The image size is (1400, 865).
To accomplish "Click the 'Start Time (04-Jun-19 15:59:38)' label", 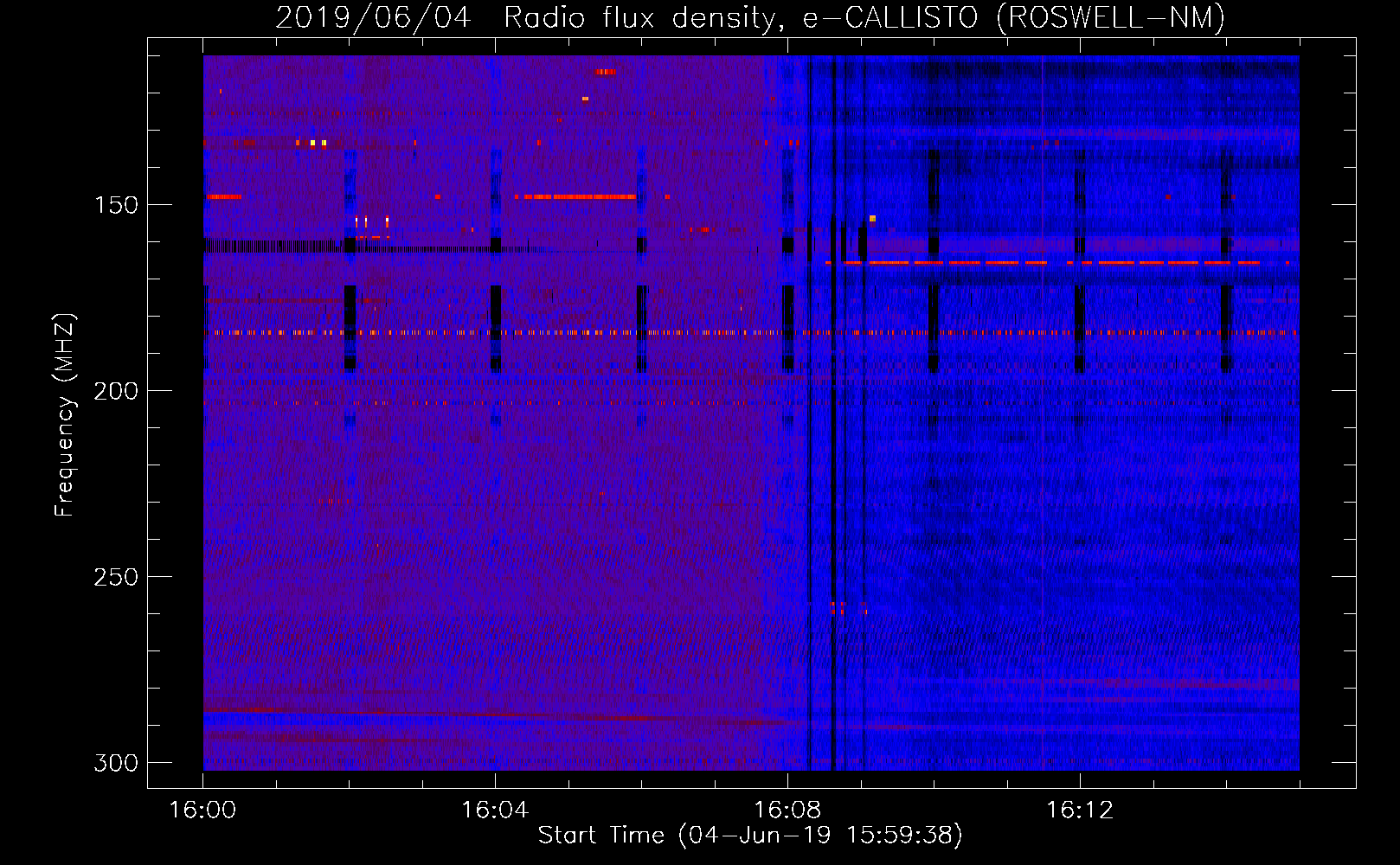I will tap(750, 836).
